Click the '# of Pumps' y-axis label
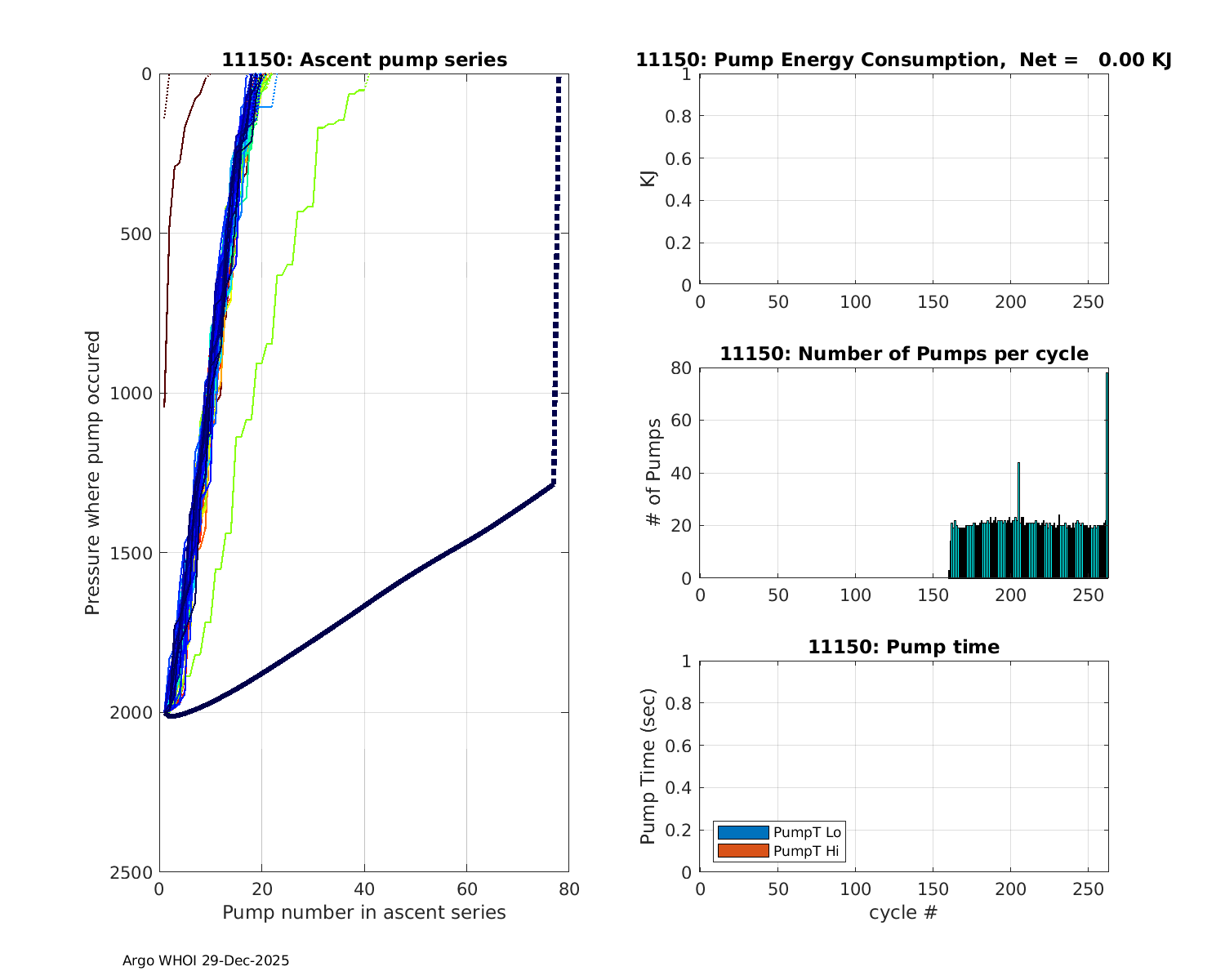 [x=653, y=473]
